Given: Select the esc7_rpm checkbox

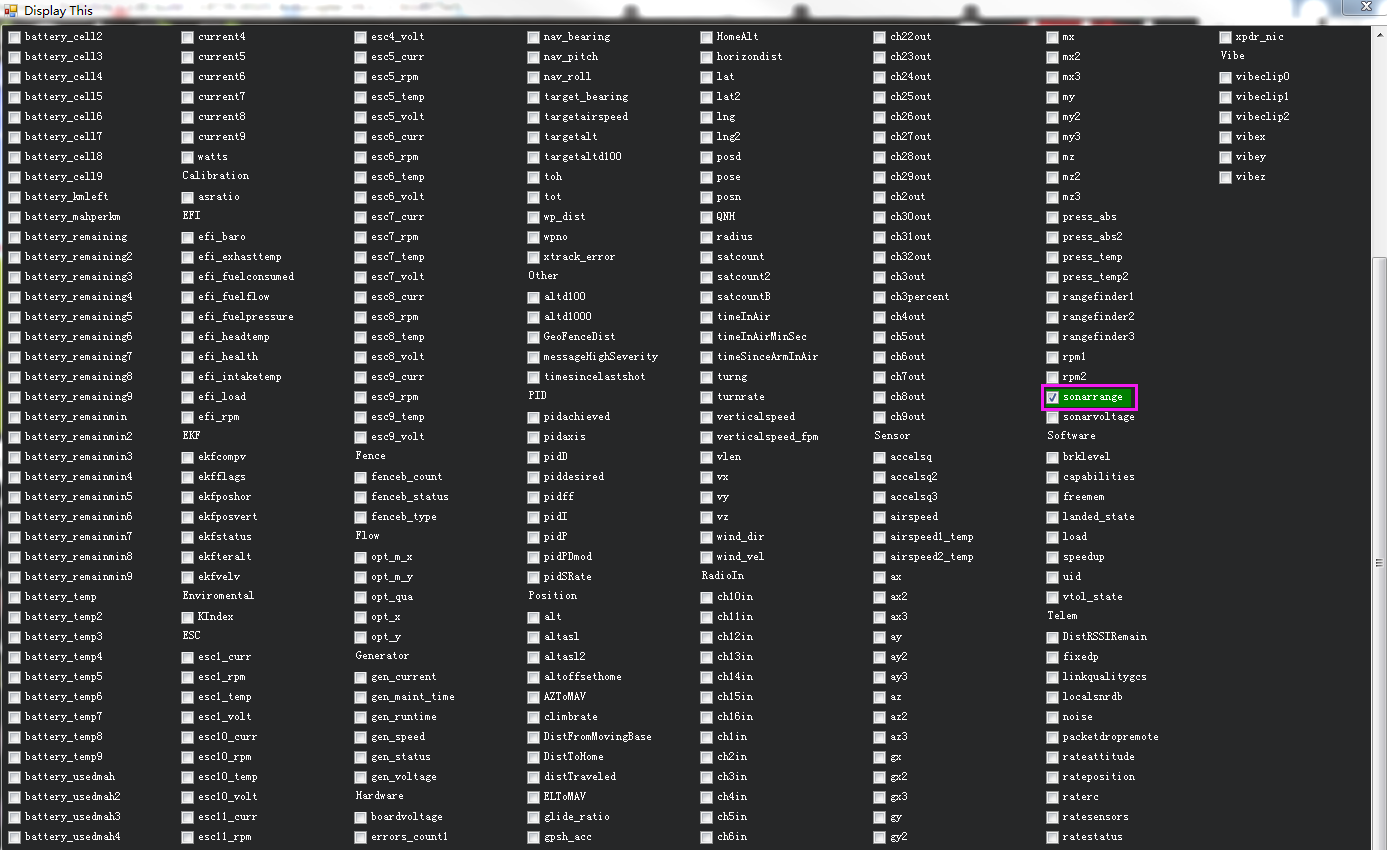Looking at the screenshot, I should (361, 237).
